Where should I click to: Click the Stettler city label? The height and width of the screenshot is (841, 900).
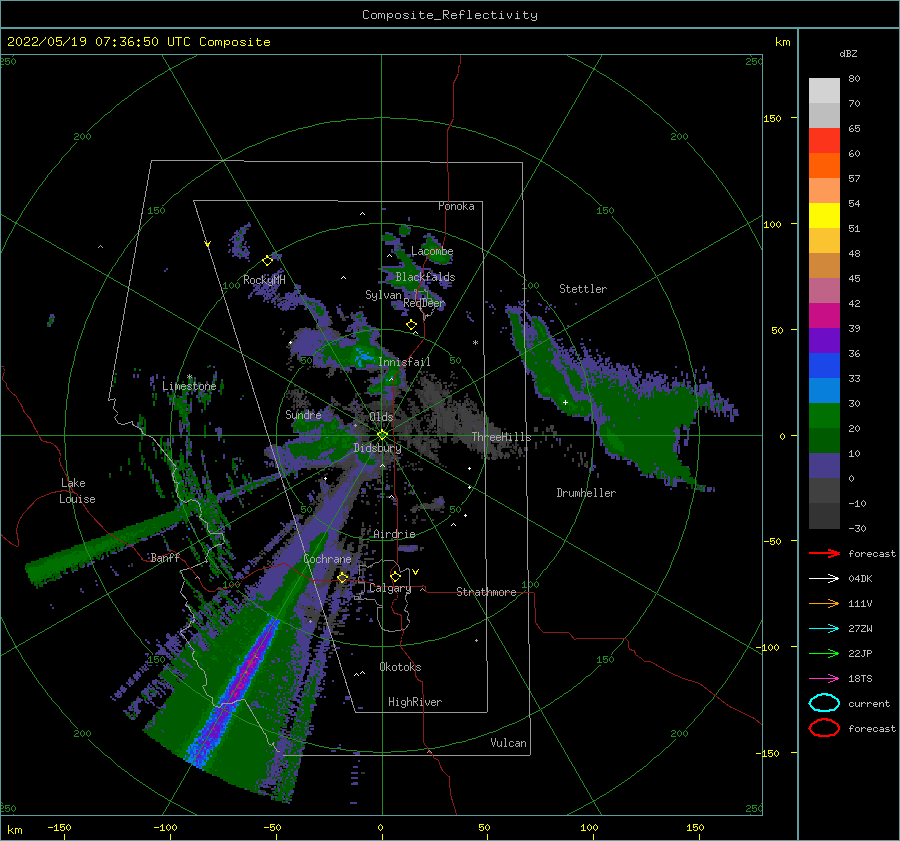[x=583, y=289]
